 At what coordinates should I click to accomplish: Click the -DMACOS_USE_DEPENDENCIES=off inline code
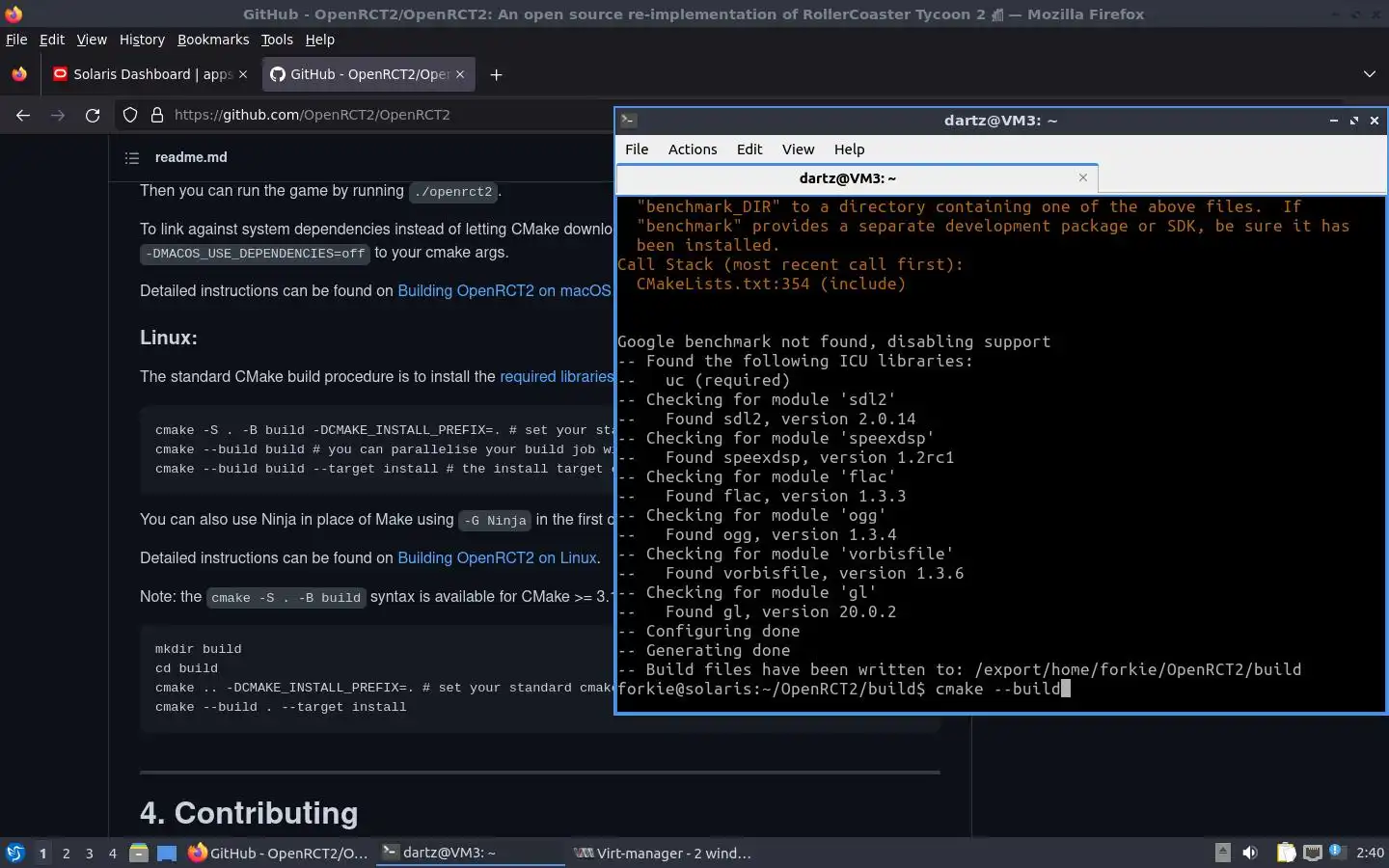(256, 254)
